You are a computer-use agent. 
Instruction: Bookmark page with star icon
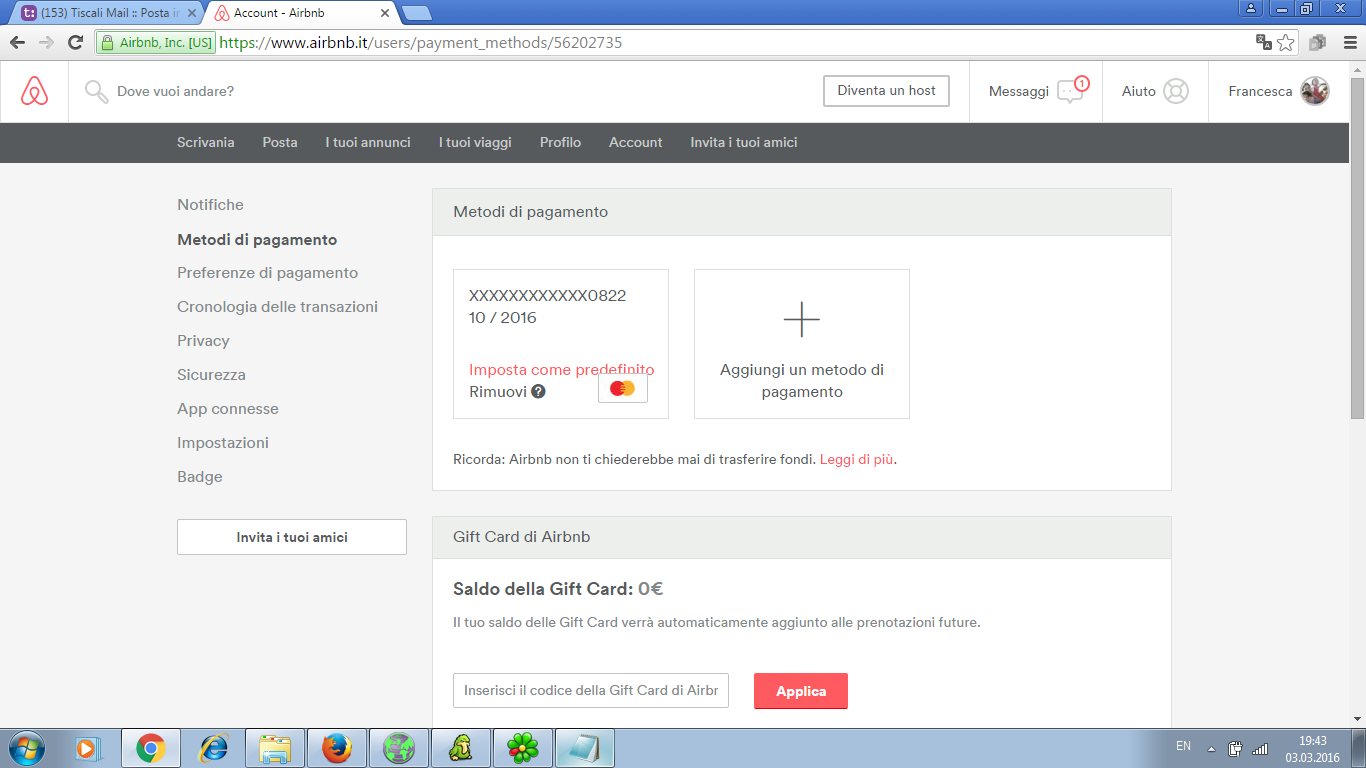point(1286,42)
